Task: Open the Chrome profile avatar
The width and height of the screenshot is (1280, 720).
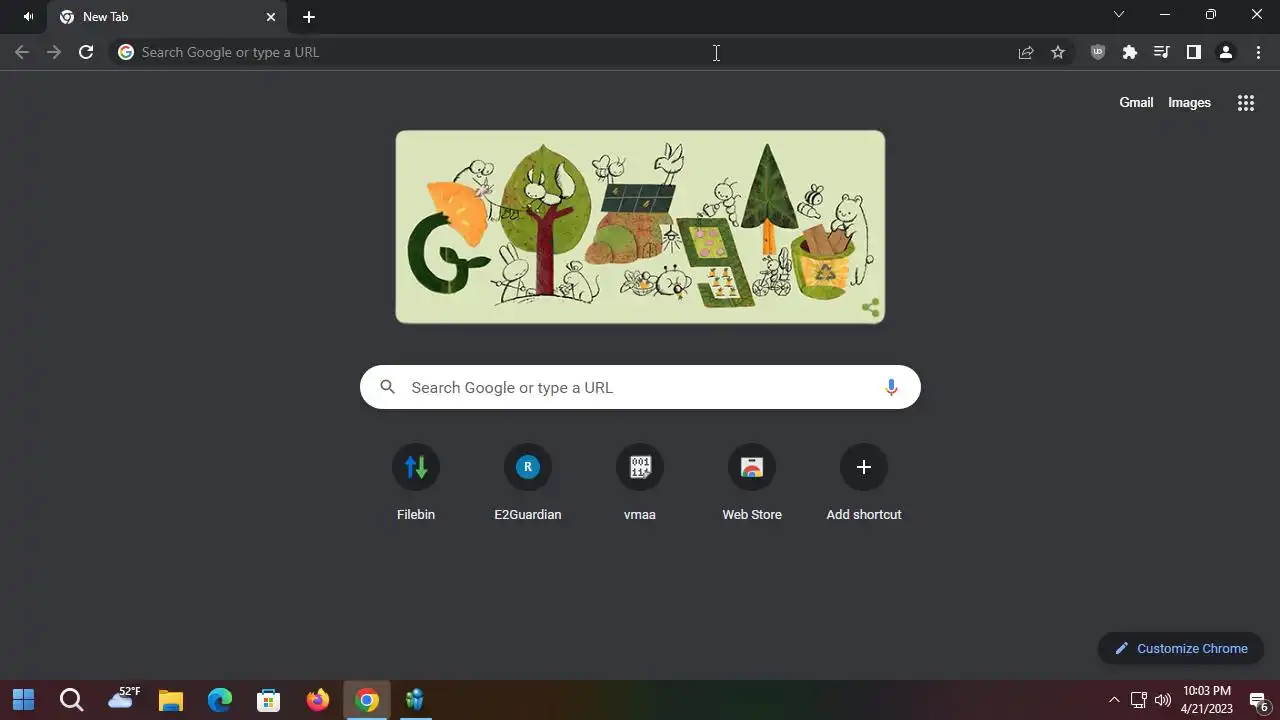Action: [1225, 52]
